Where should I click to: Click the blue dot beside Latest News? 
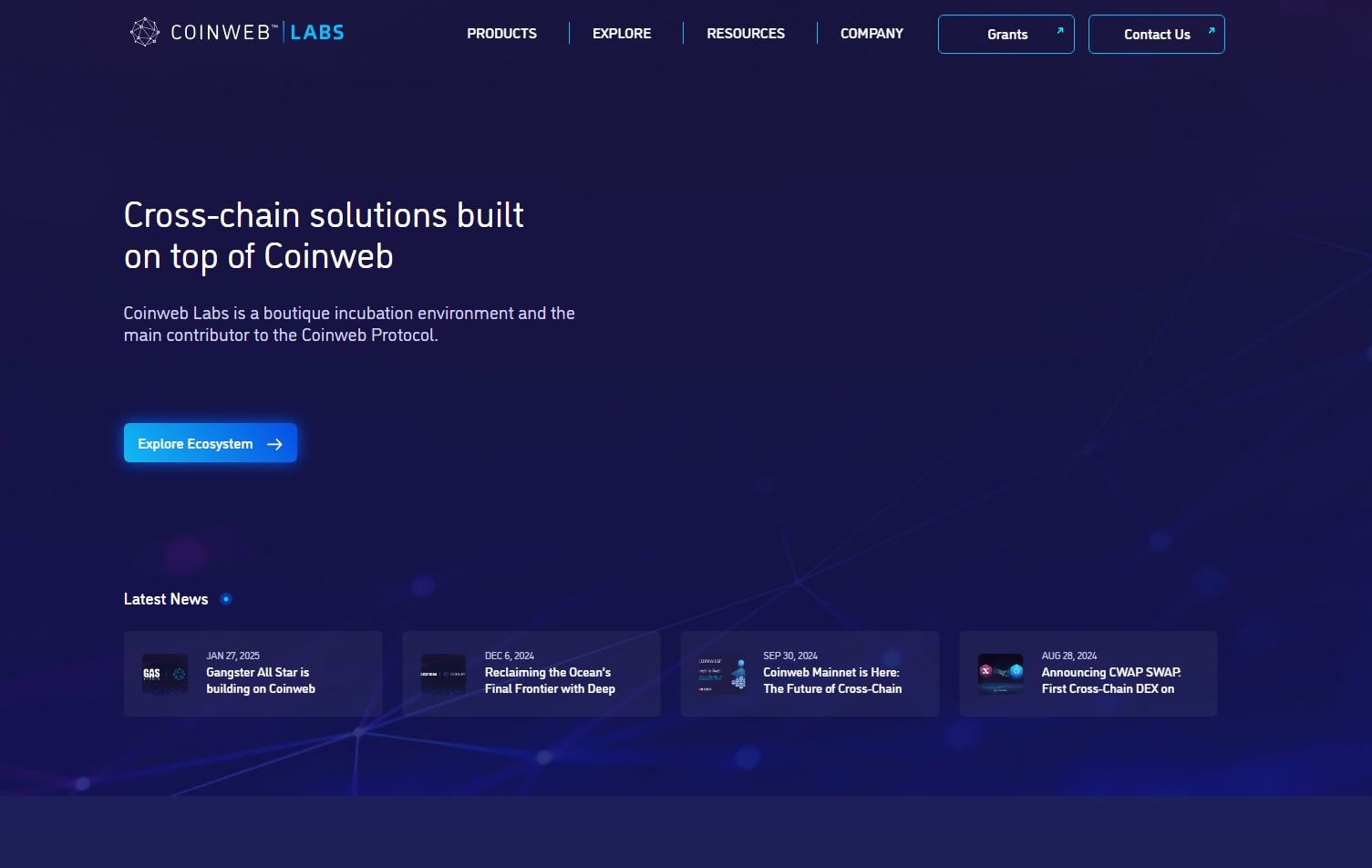(226, 599)
